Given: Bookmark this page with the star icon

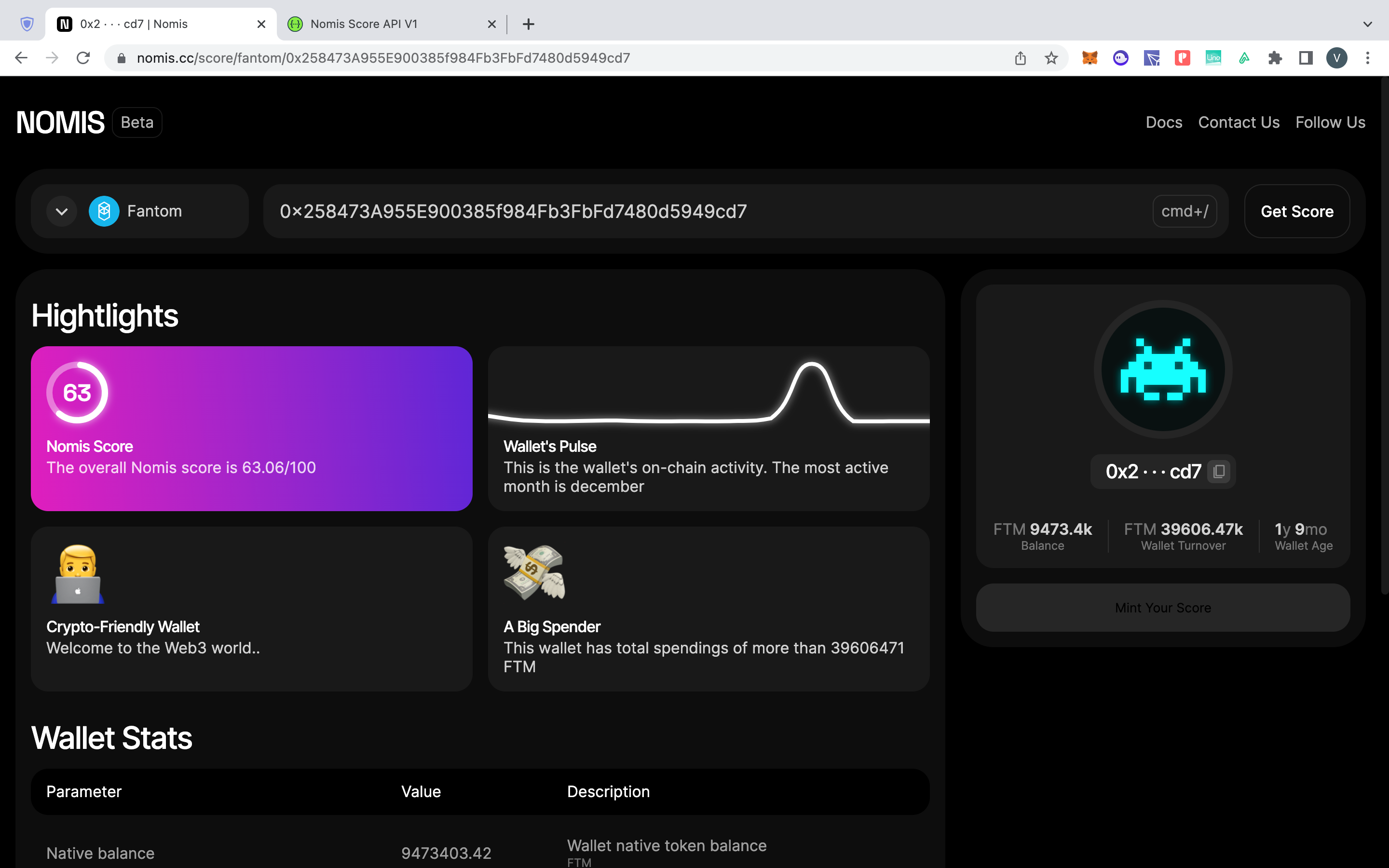Looking at the screenshot, I should (x=1051, y=58).
